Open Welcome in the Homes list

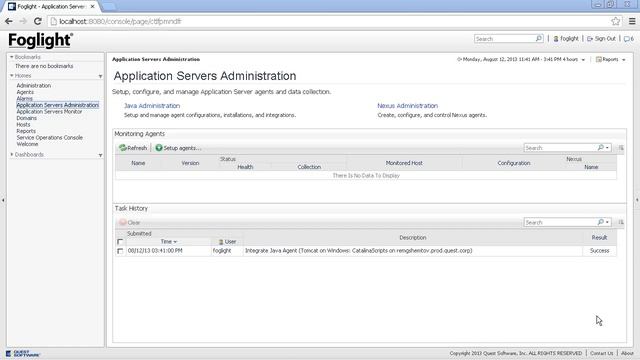[x=27, y=144]
